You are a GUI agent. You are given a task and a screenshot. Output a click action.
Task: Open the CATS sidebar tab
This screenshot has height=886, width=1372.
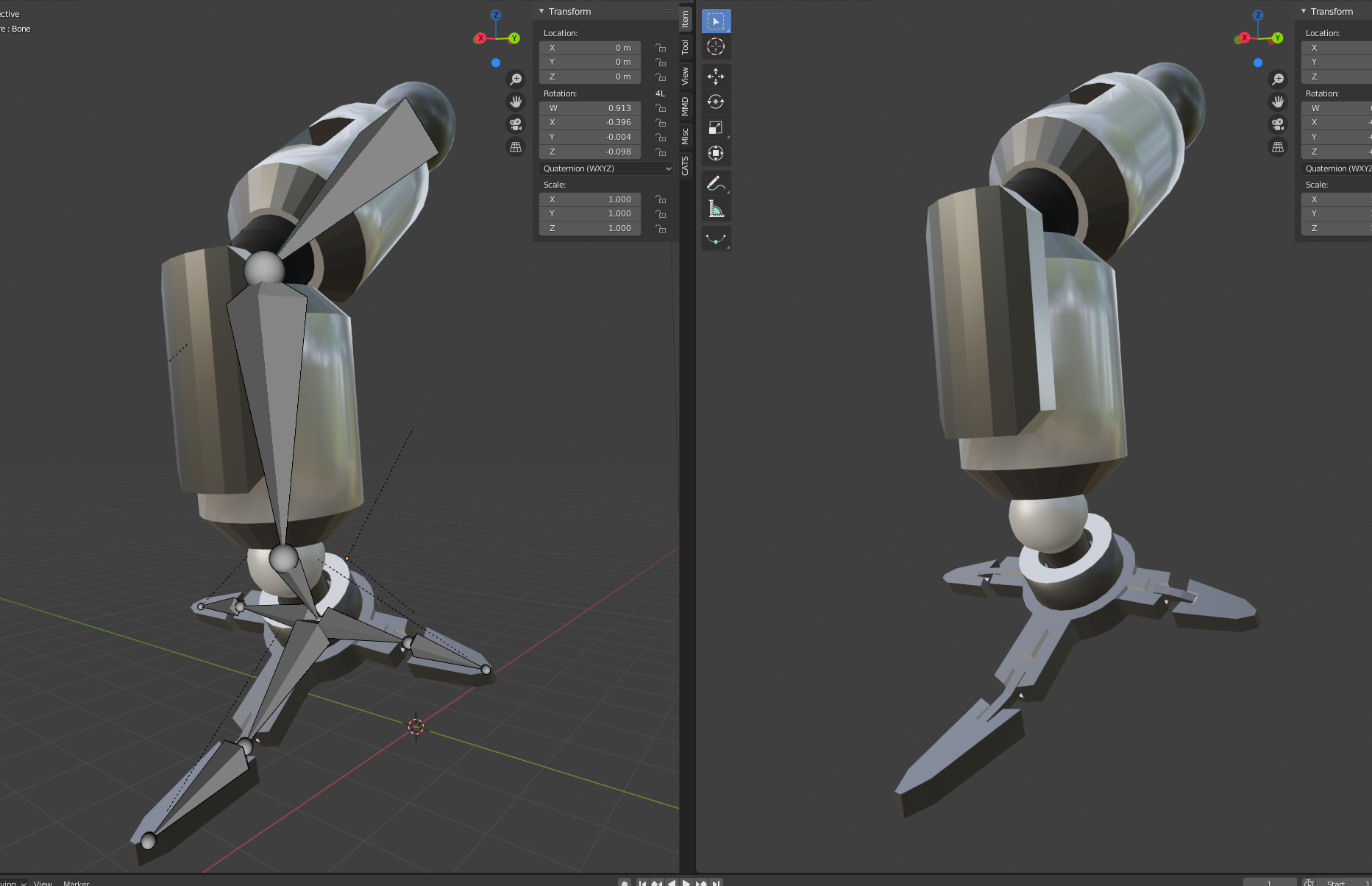point(685,166)
